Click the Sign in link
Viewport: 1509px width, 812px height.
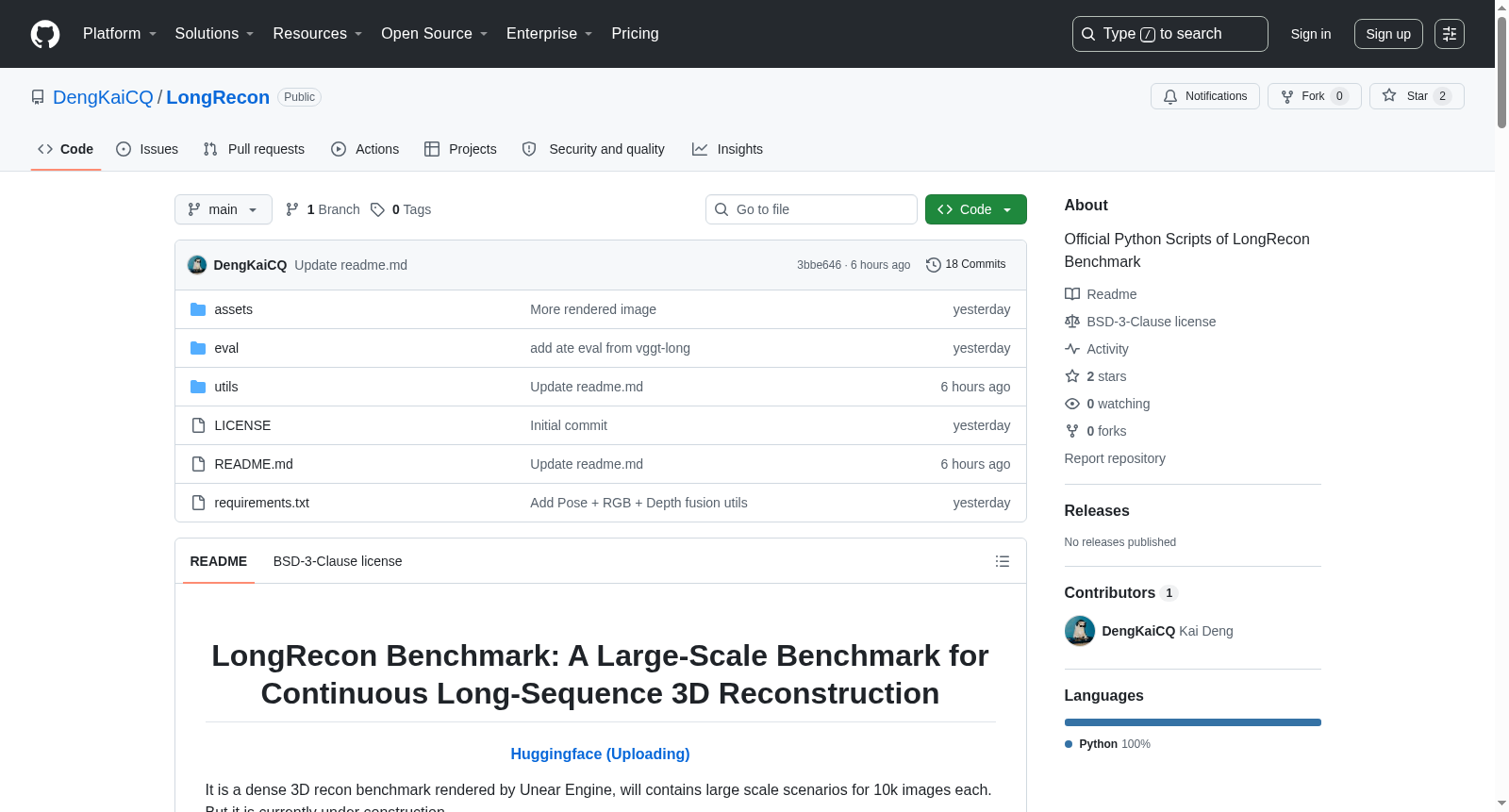1311,34
